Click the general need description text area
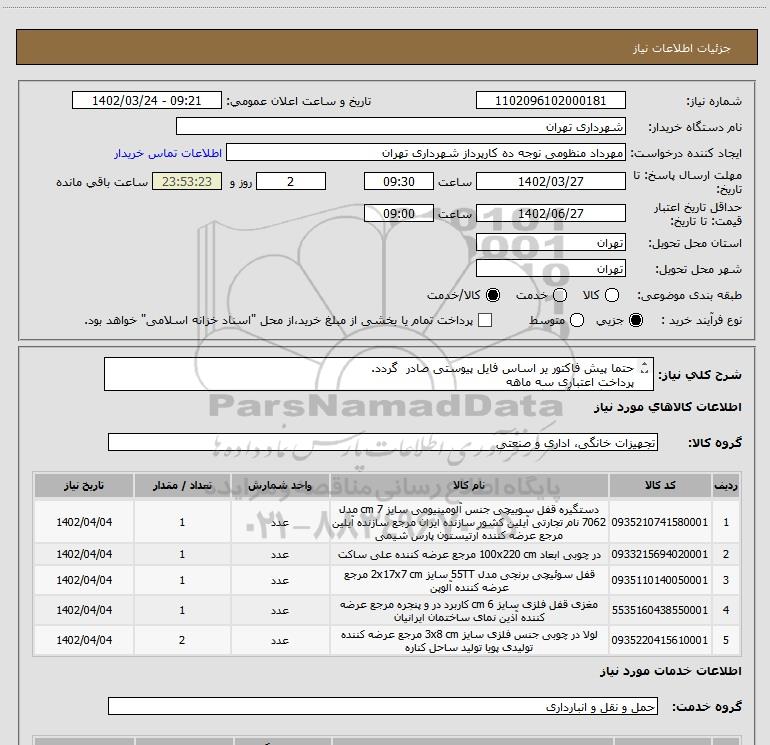The image size is (770, 745). [379, 374]
